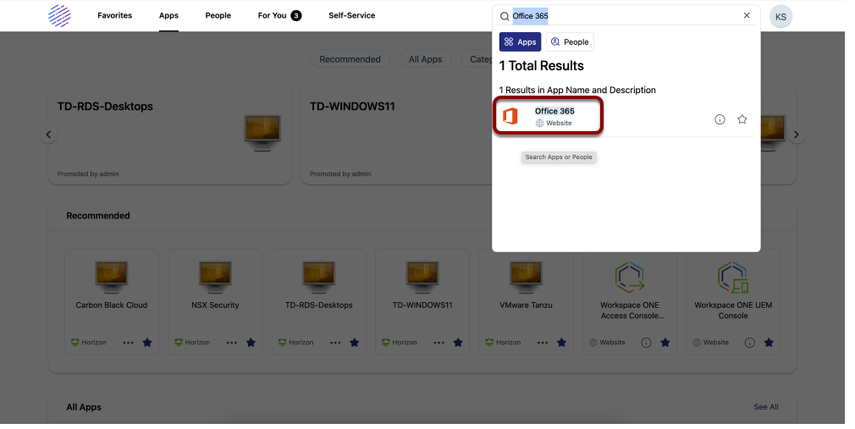Go to the Favorites tab
The height and width of the screenshot is (429, 855).
(x=116, y=16)
